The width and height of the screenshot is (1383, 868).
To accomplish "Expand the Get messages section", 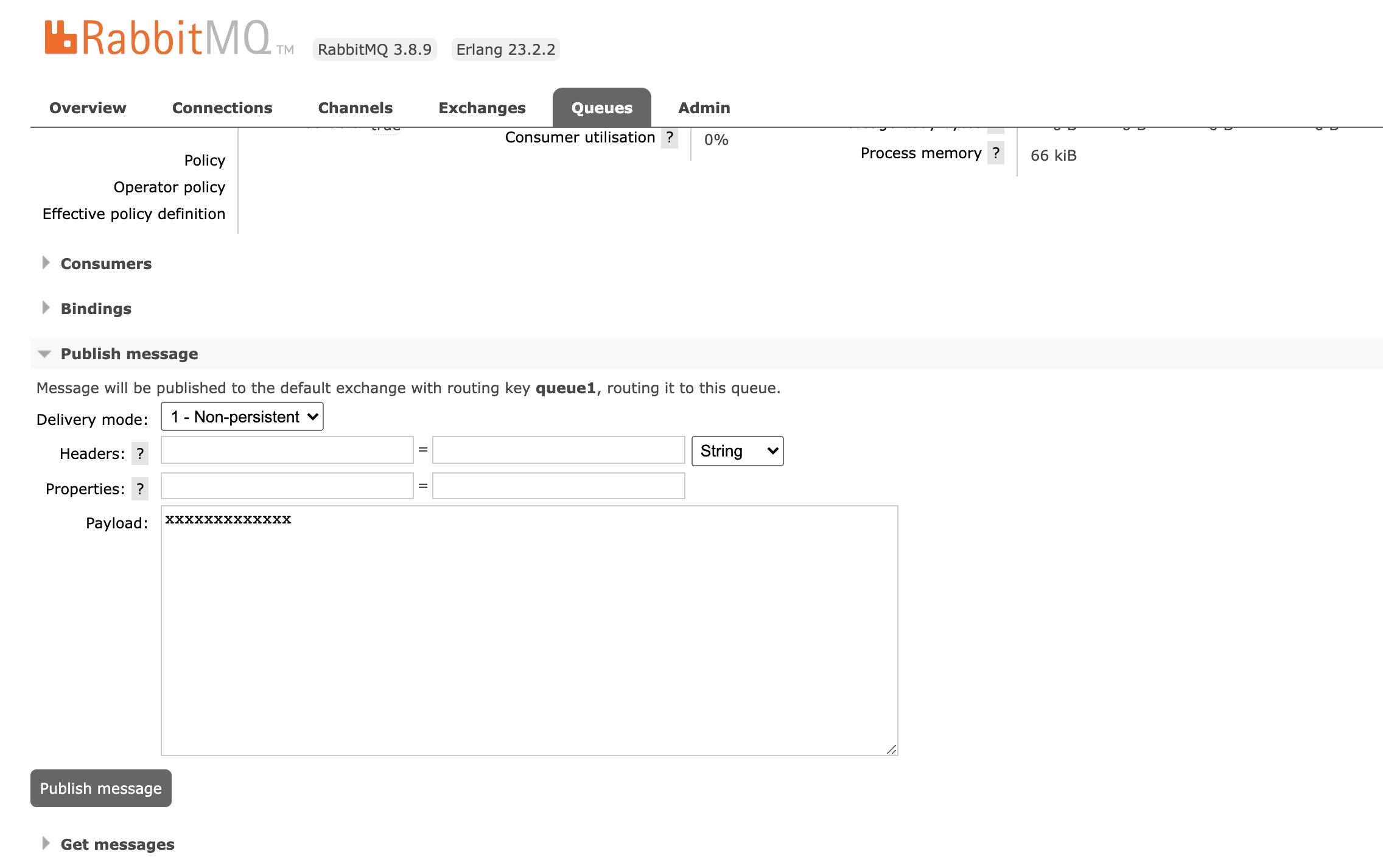I will pos(117,844).
